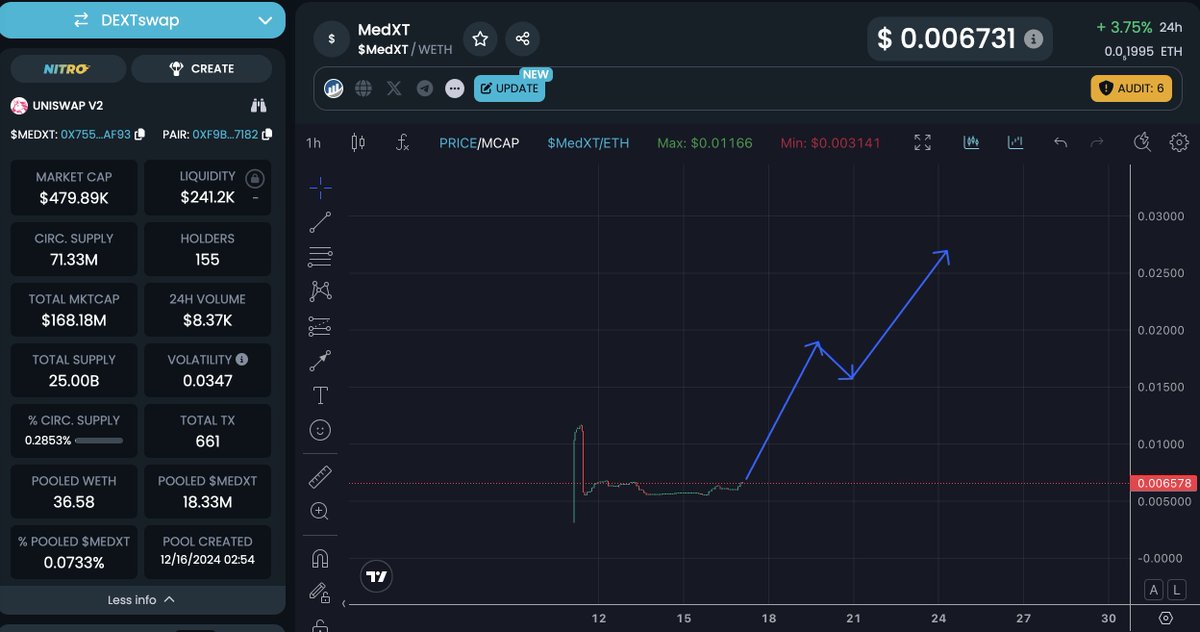The image size is (1200, 632).
Task: Open the $MEDXT address link 0X755...AF93
Action: (96, 134)
